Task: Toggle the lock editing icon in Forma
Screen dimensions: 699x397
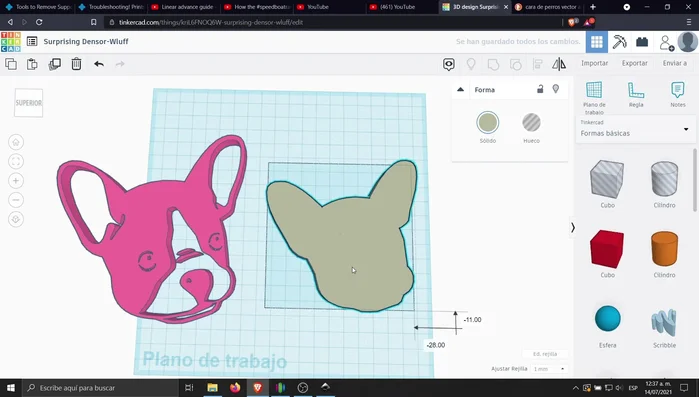Action: point(540,89)
